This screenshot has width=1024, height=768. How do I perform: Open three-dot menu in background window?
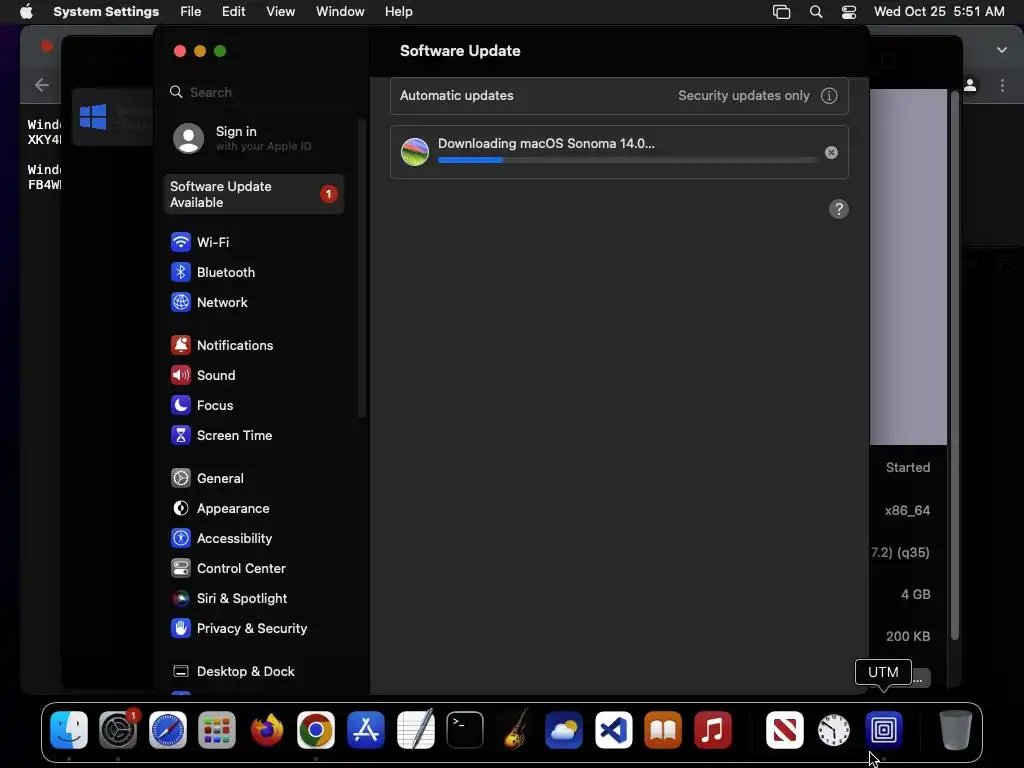tap(1002, 86)
